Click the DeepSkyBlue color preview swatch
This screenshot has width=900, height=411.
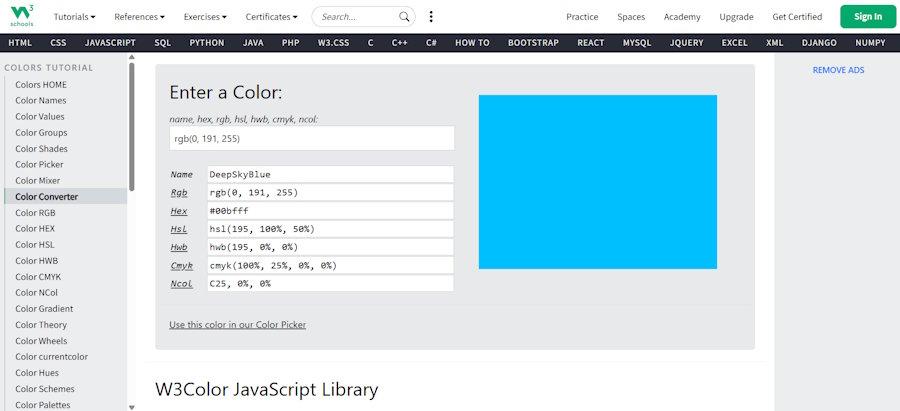(598, 182)
